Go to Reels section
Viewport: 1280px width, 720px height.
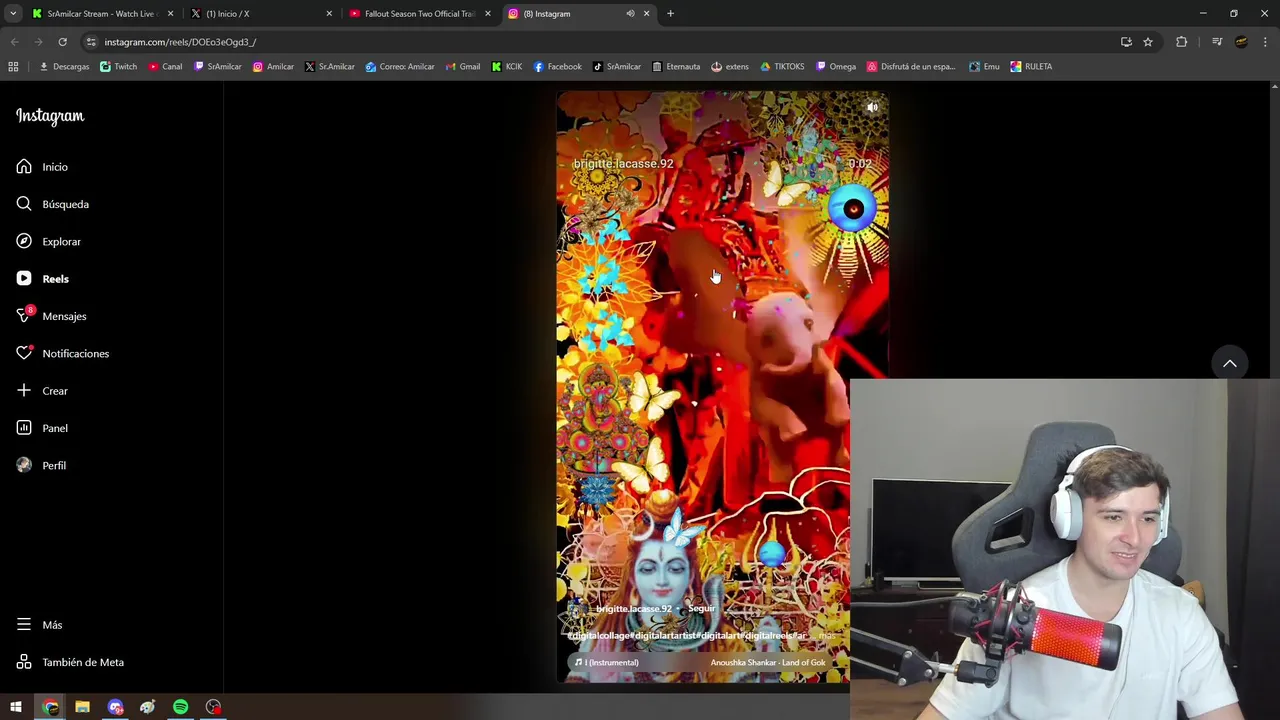42,279
